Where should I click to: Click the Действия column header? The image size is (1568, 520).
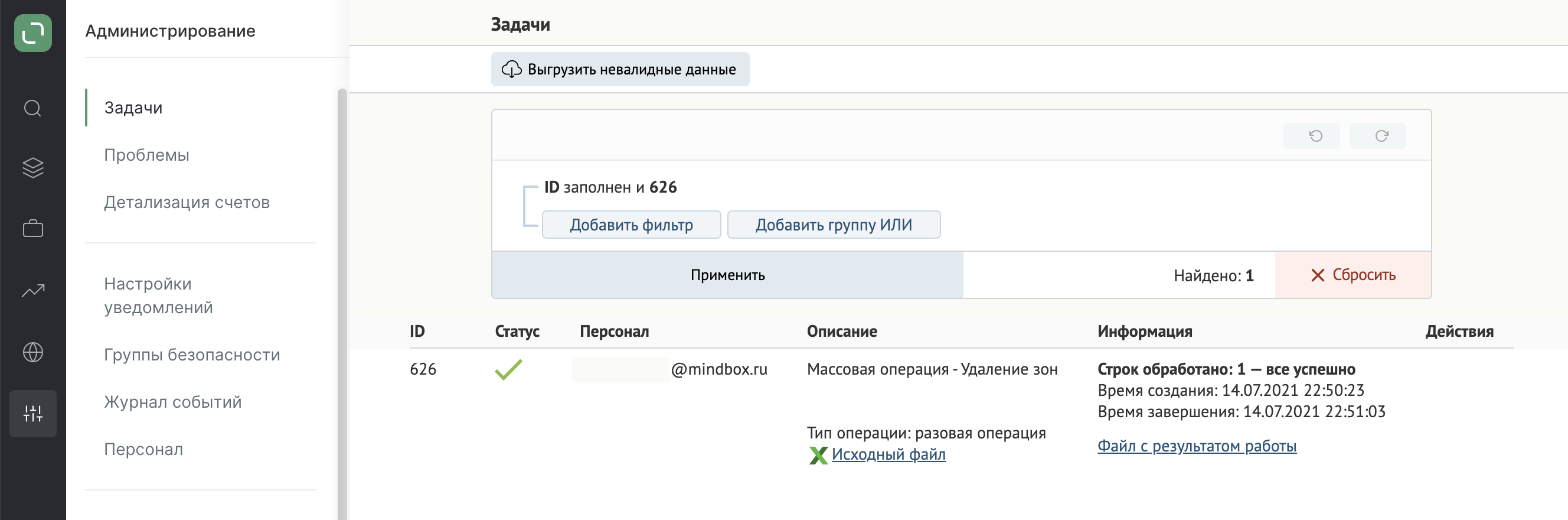pos(1459,331)
